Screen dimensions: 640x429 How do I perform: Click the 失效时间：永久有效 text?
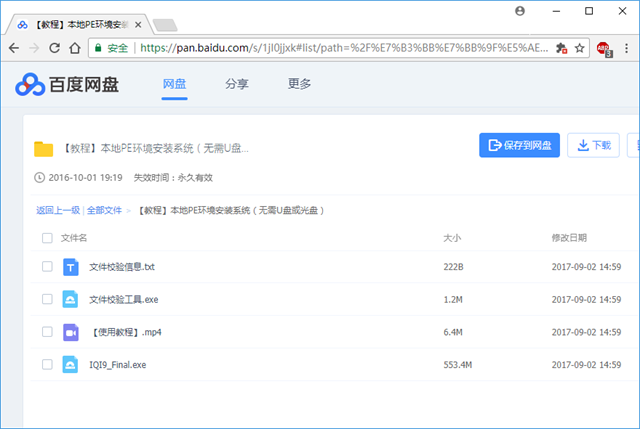click(173, 178)
